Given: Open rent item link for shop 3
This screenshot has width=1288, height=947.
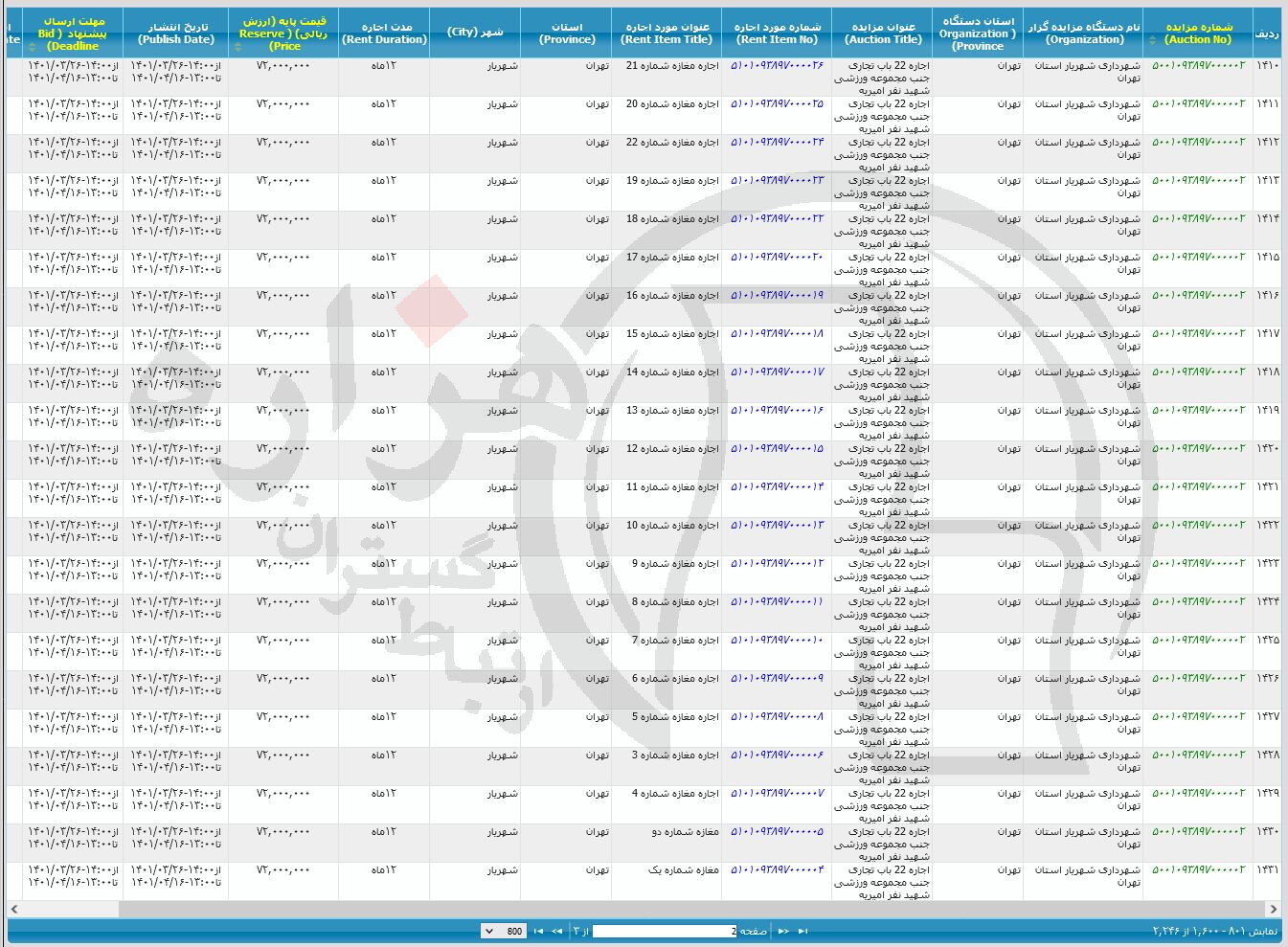Looking at the screenshot, I should 777,755.
